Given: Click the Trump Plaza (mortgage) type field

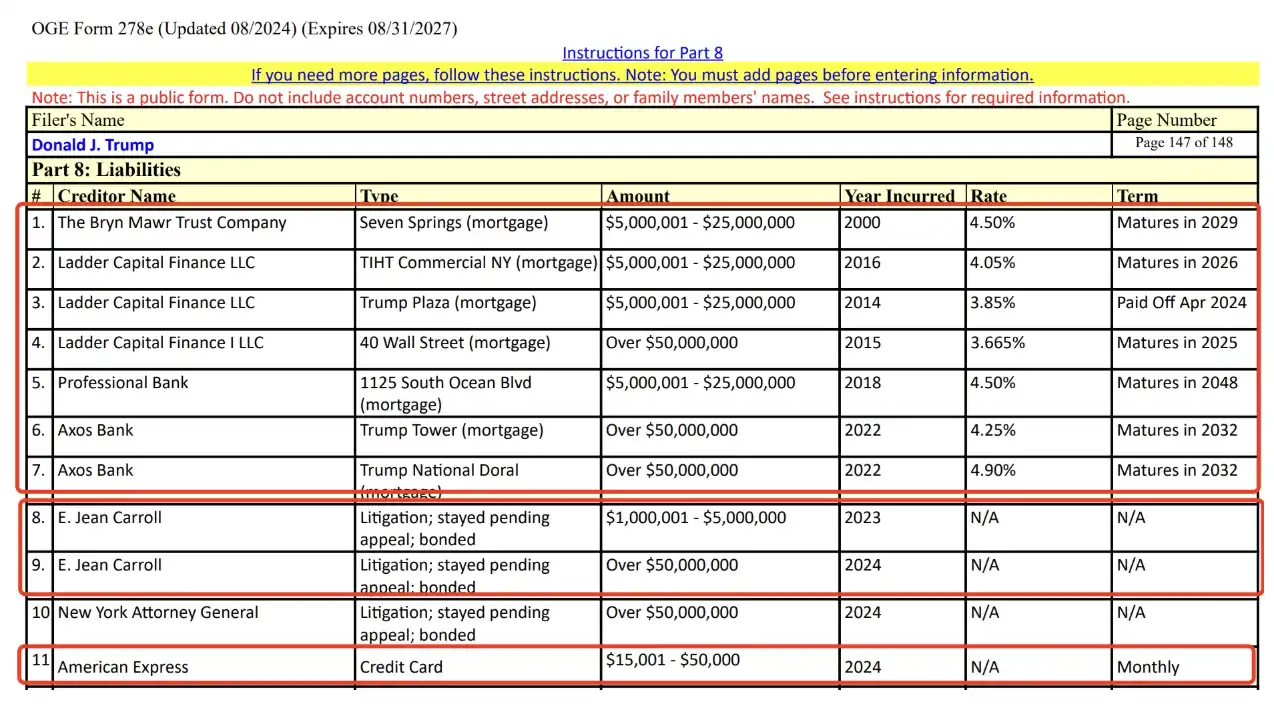Looking at the screenshot, I should 448,303.
